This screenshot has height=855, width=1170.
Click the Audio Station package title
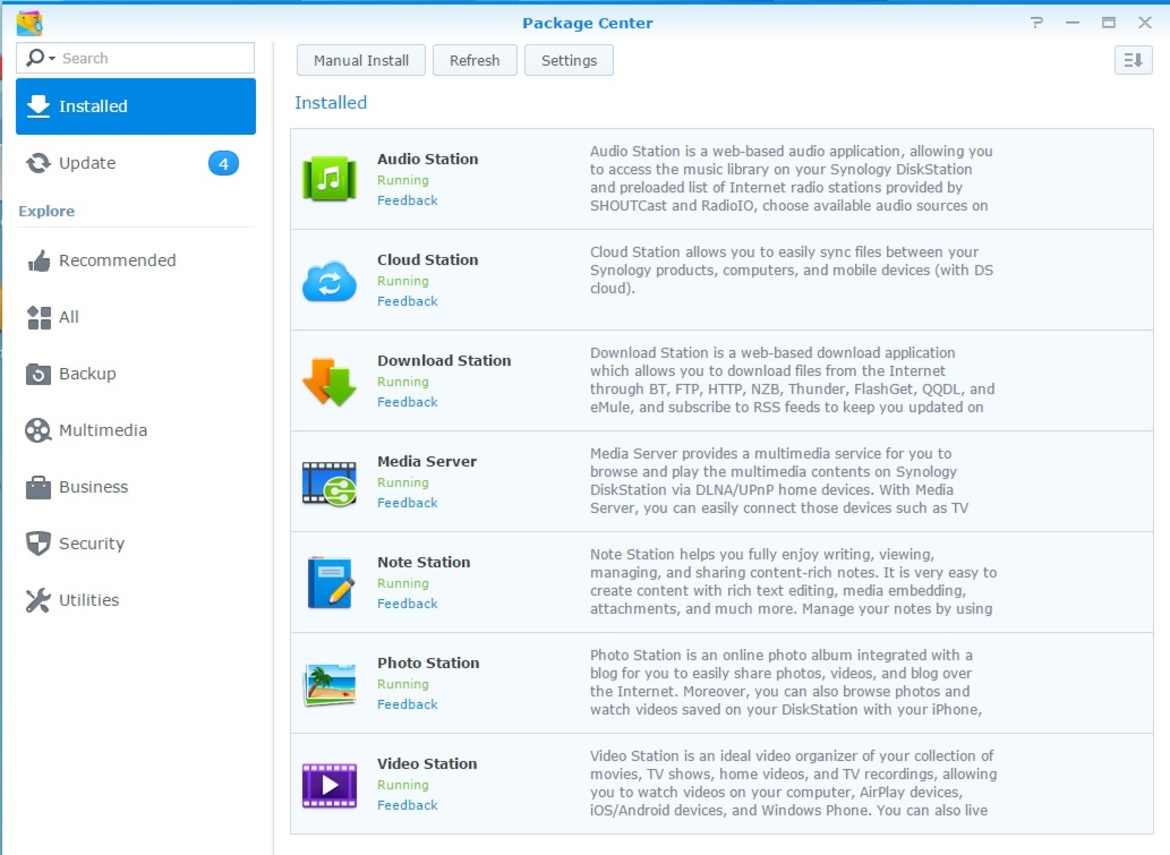coord(428,159)
